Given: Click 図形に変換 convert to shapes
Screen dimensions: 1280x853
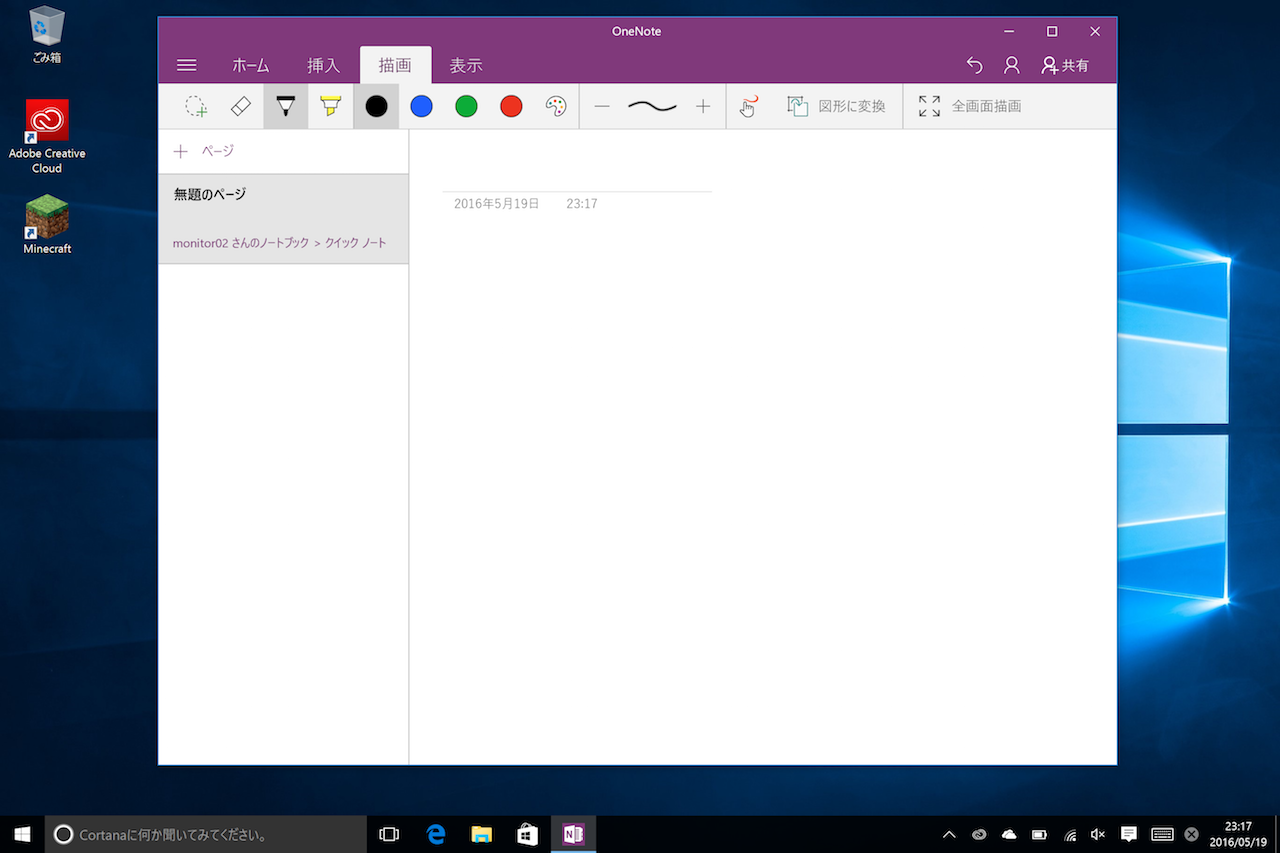Looking at the screenshot, I should pos(836,106).
